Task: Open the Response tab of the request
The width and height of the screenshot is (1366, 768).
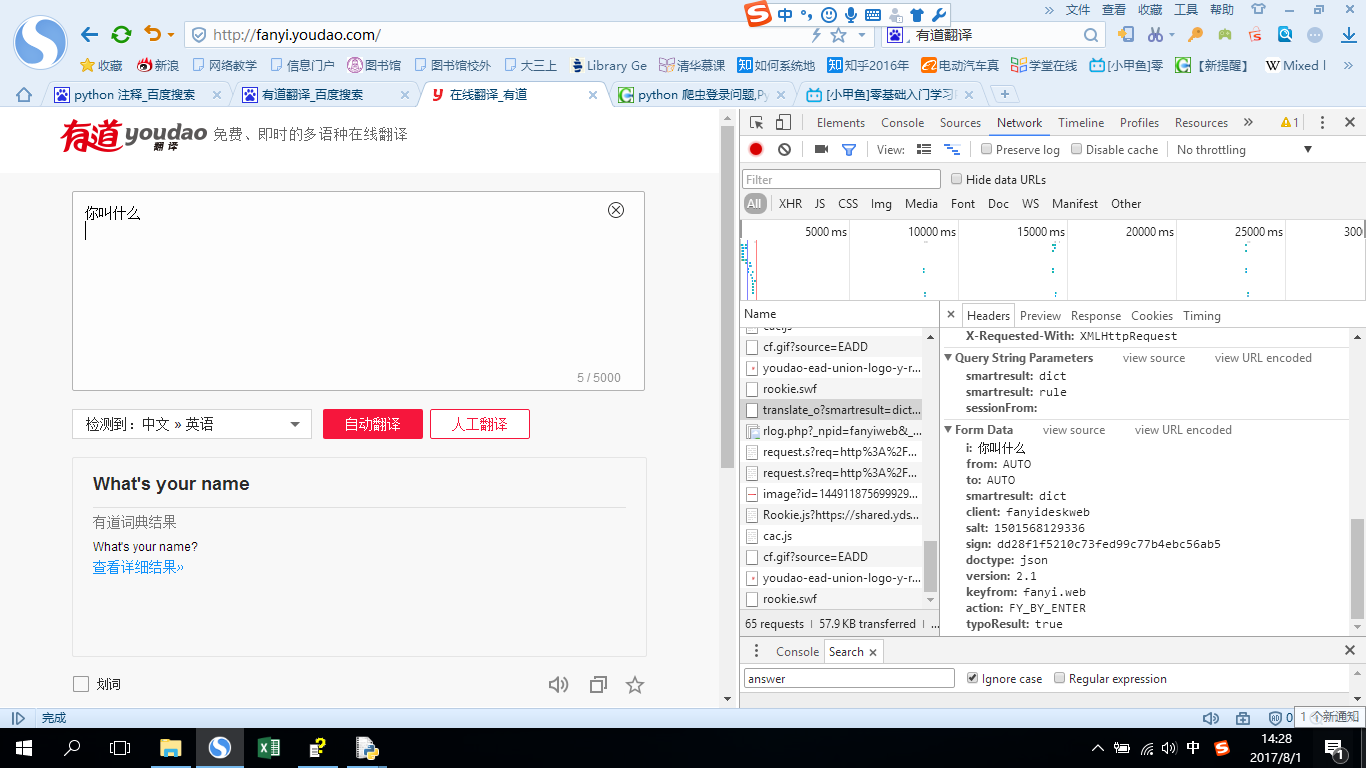Action: (1096, 316)
